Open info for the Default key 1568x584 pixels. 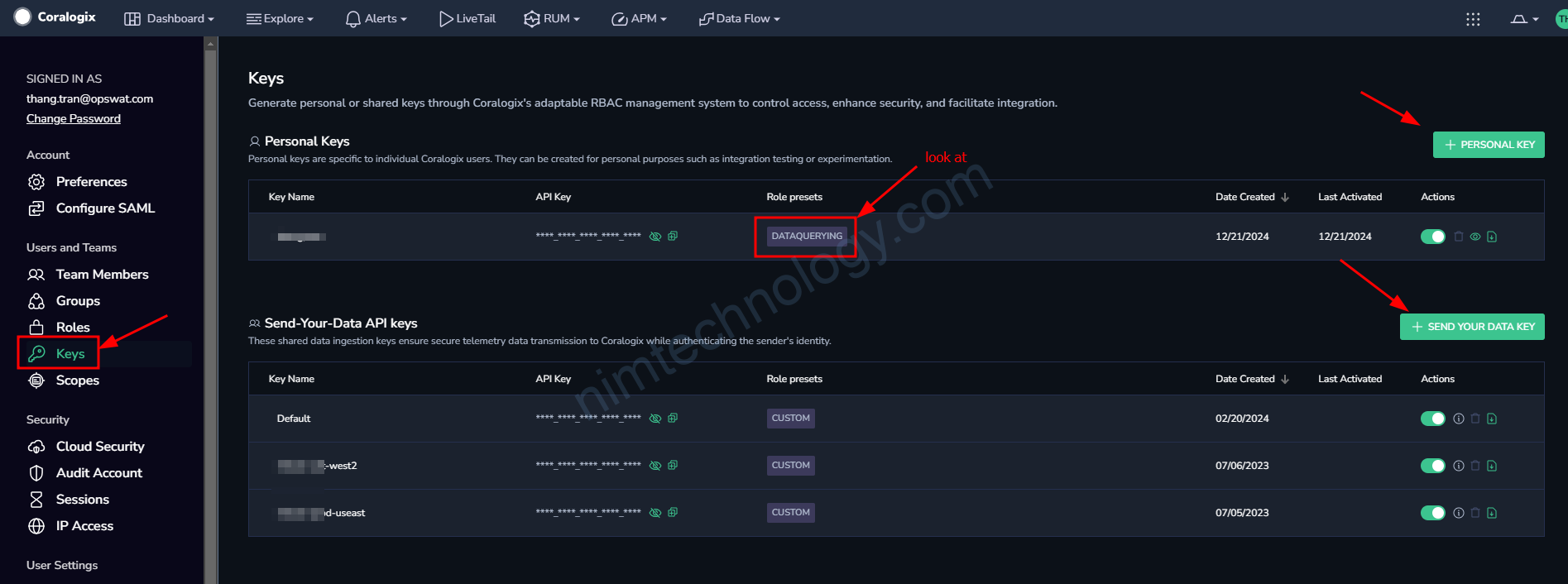[x=1459, y=419]
